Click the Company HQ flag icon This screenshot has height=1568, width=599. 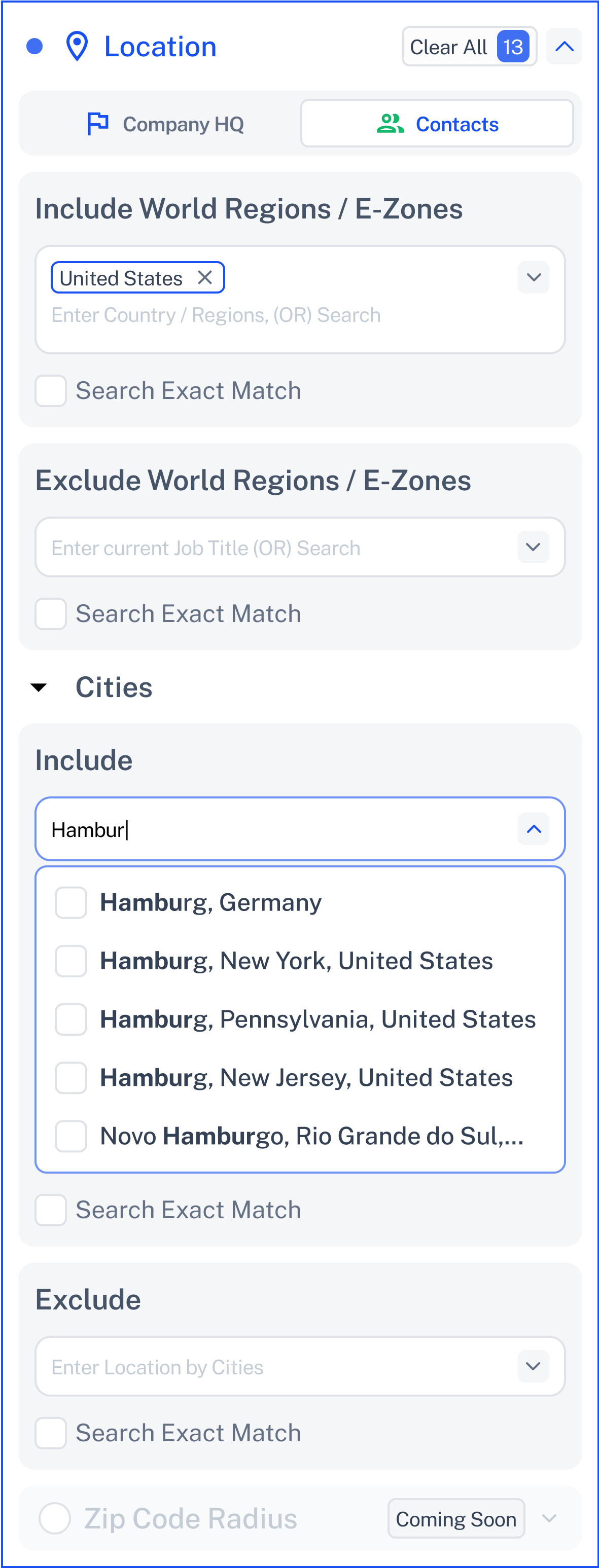point(97,124)
